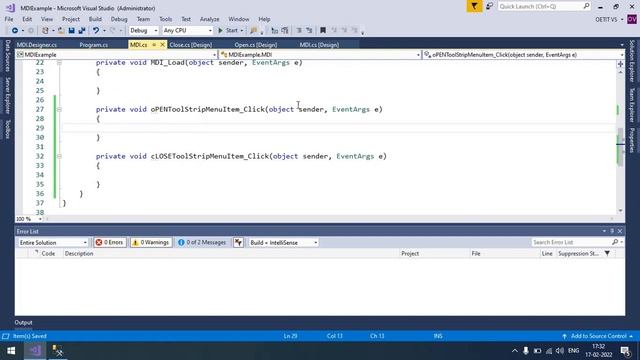The image size is (640, 360).
Task: Open the Windows notification center icon
Action: [625, 351]
